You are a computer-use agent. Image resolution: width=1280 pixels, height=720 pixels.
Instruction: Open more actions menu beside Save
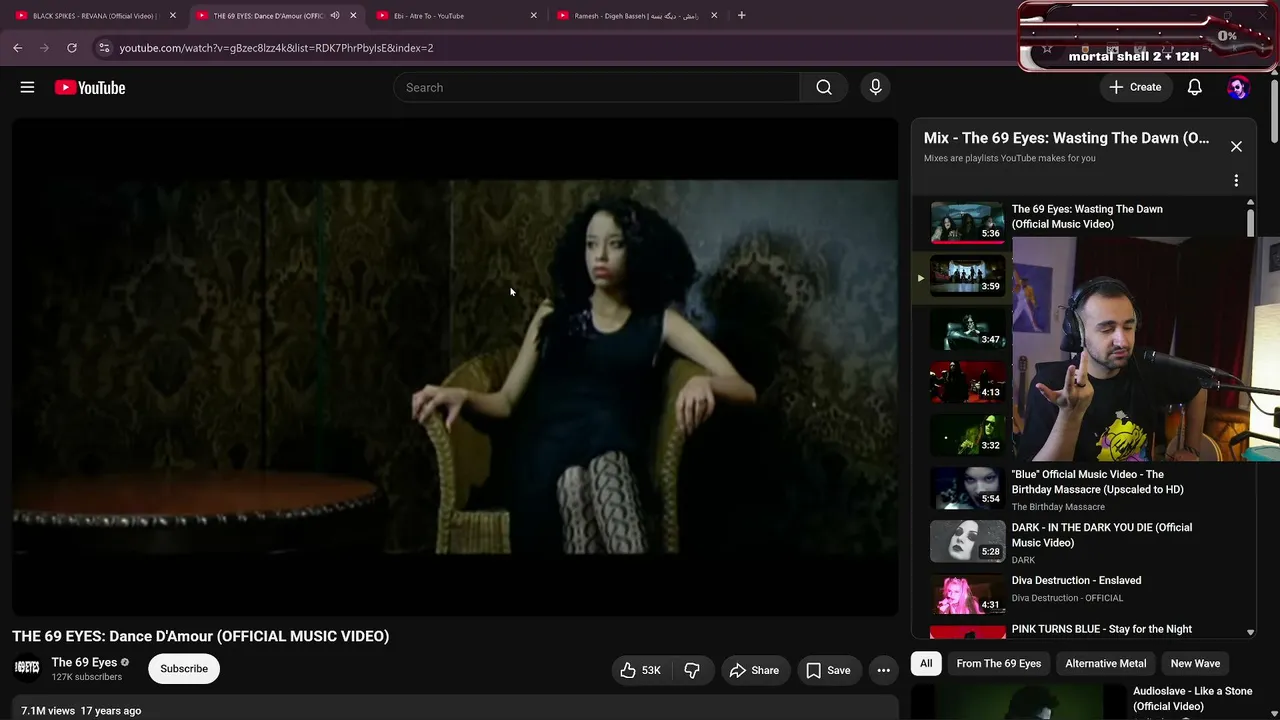point(883,670)
